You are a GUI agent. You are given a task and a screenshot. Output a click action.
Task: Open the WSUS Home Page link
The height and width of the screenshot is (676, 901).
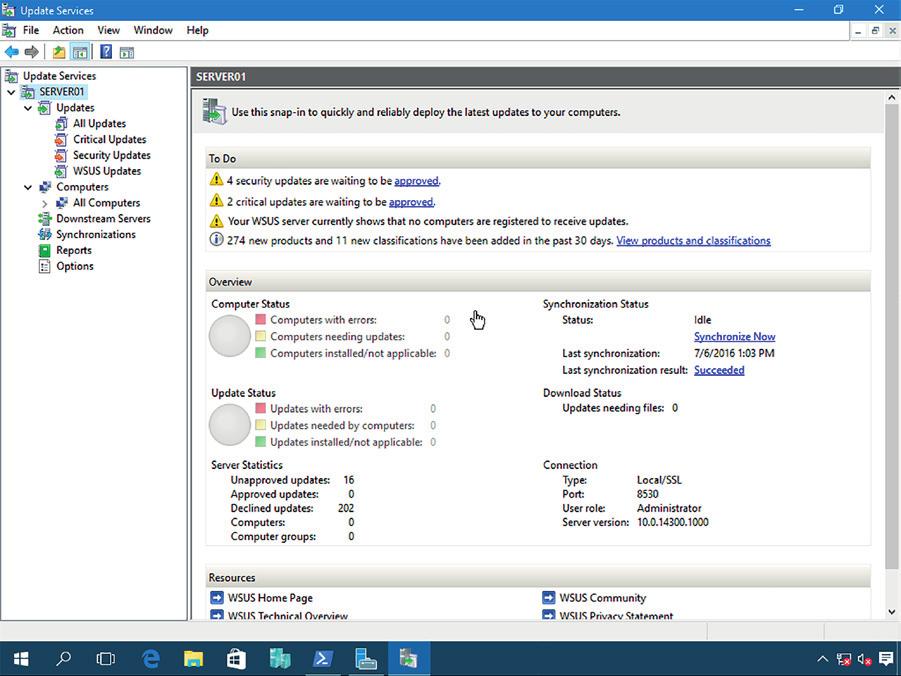(270, 598)
